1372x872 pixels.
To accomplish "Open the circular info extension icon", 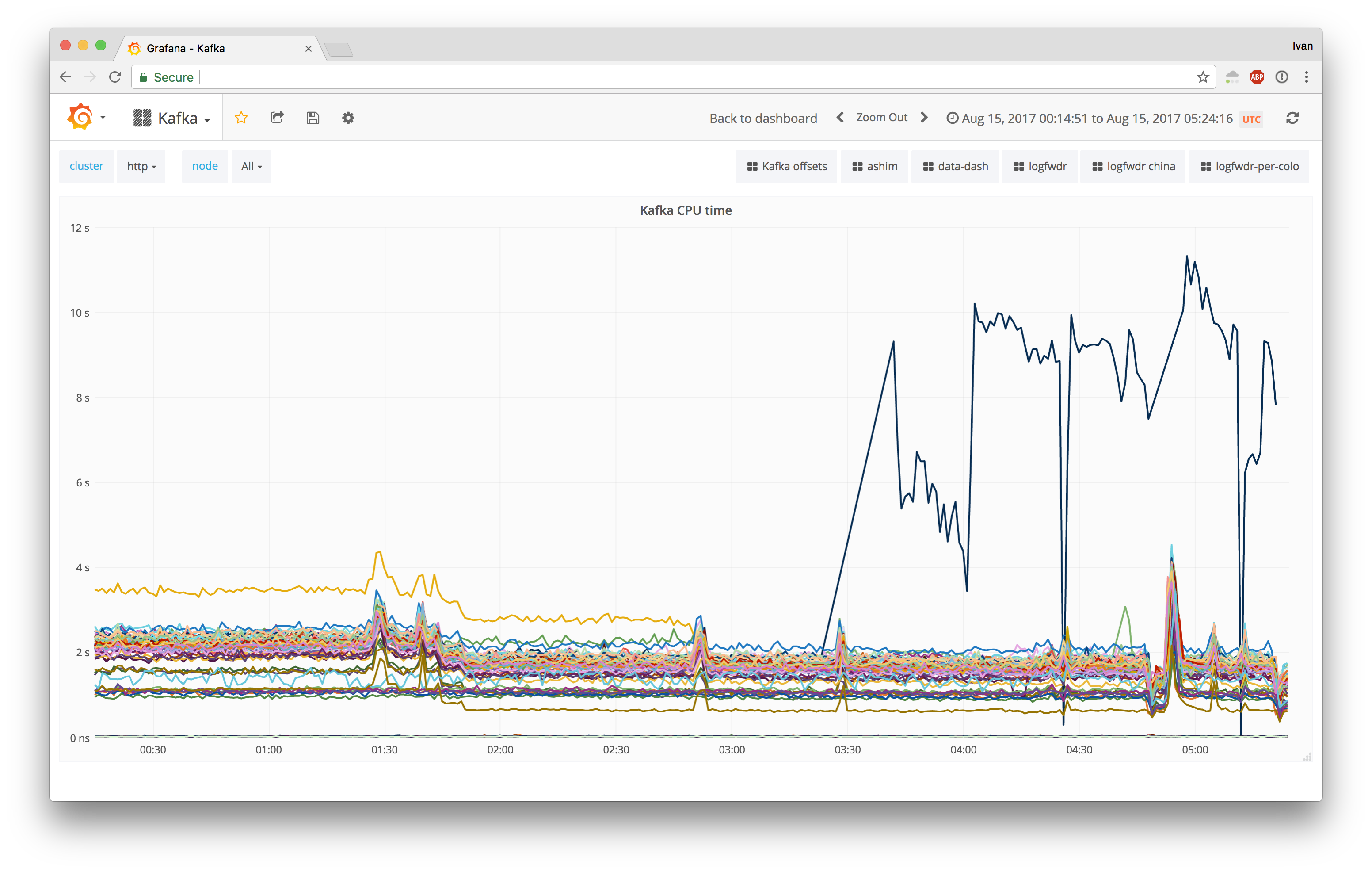I will [1281, 77].
